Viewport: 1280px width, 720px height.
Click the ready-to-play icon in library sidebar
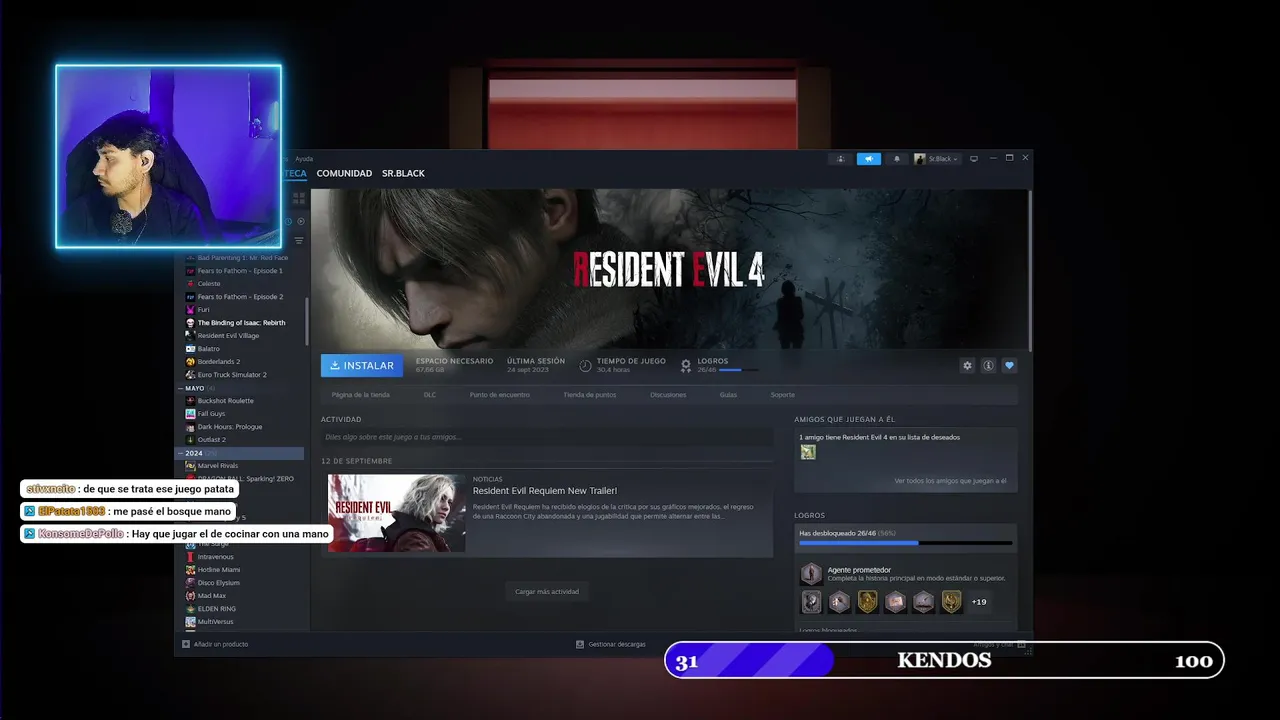(x=301, y=221)
